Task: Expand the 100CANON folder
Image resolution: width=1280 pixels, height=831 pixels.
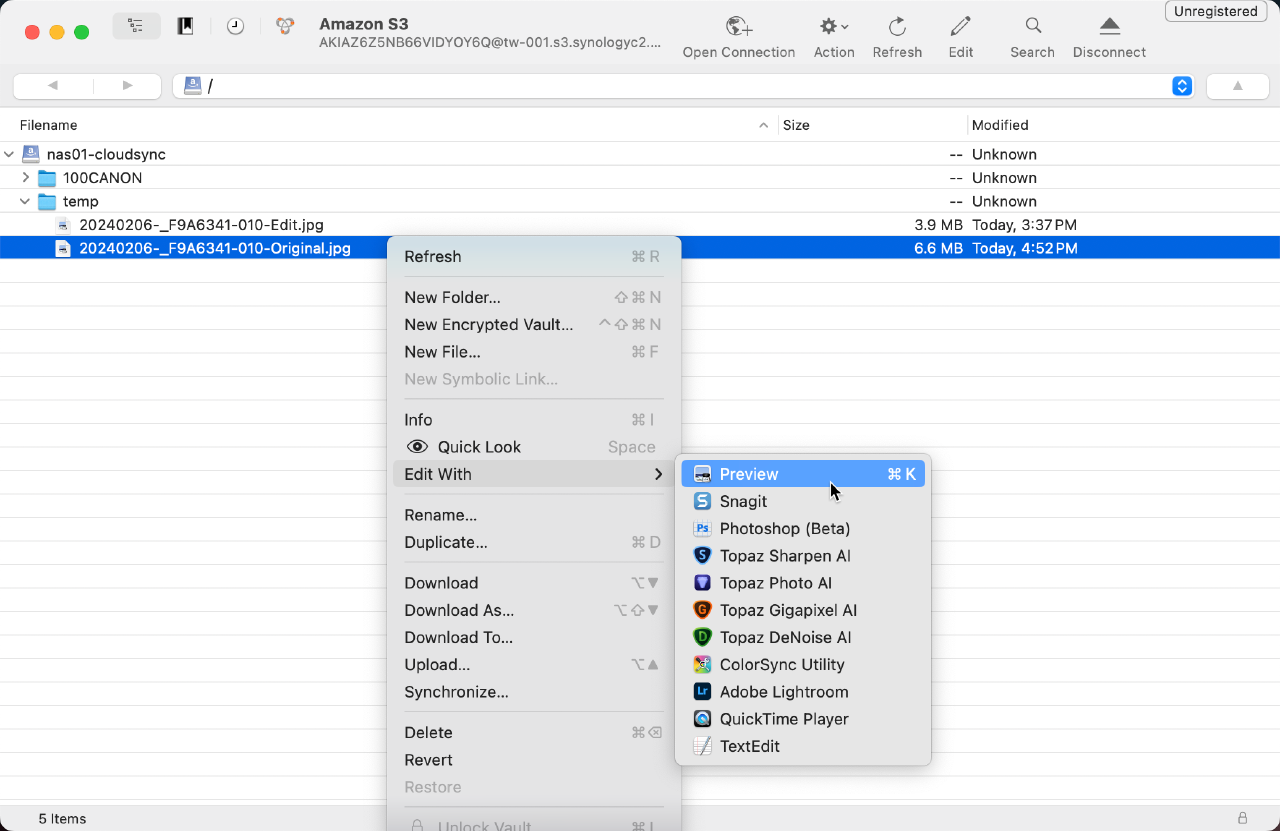Action: coord(25,178)
